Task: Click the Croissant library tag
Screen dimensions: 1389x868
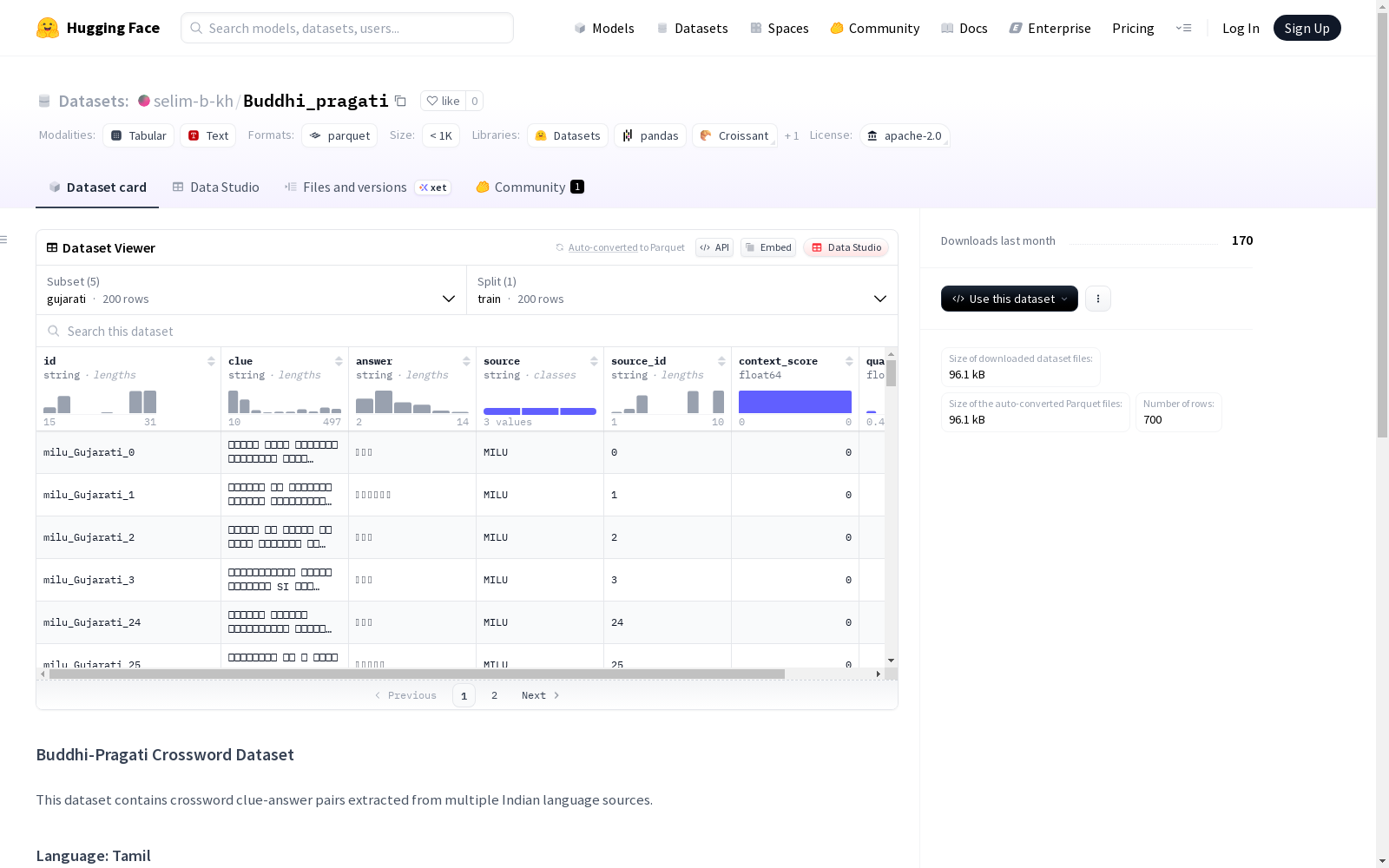Action: point(734,135)
